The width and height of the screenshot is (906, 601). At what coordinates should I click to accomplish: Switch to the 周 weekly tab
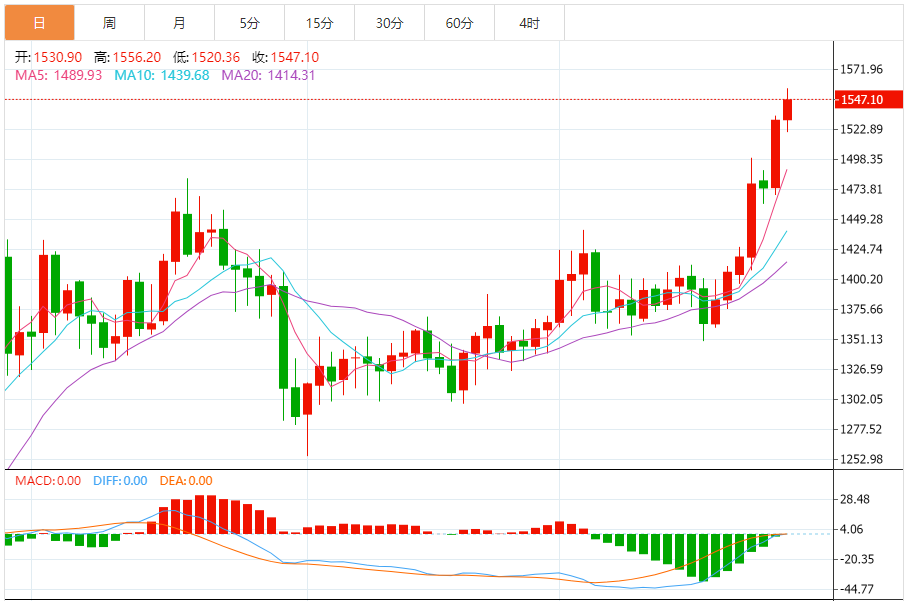point(109,23)
